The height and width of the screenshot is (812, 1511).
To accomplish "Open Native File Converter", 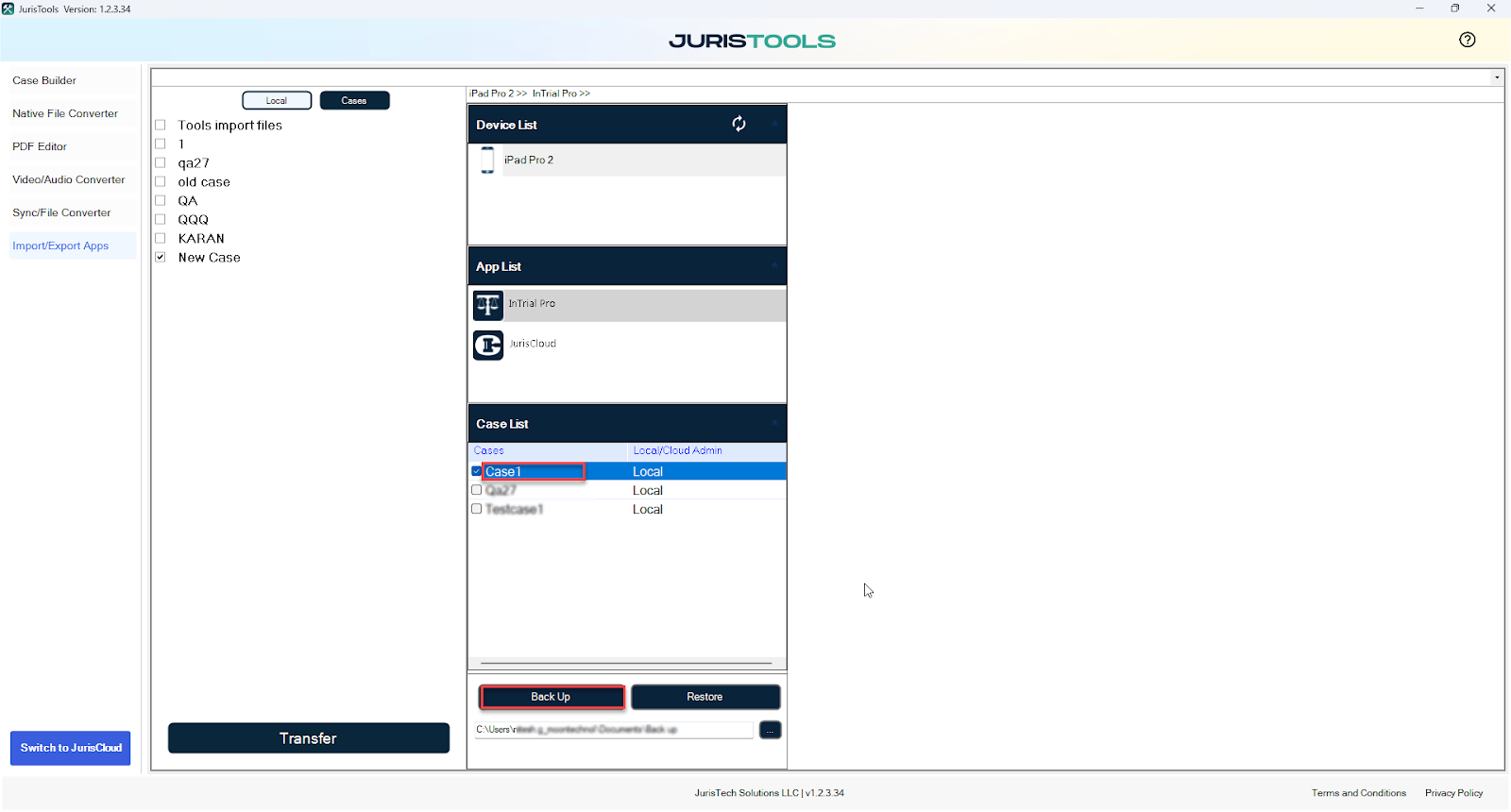I will click(65, 114).
